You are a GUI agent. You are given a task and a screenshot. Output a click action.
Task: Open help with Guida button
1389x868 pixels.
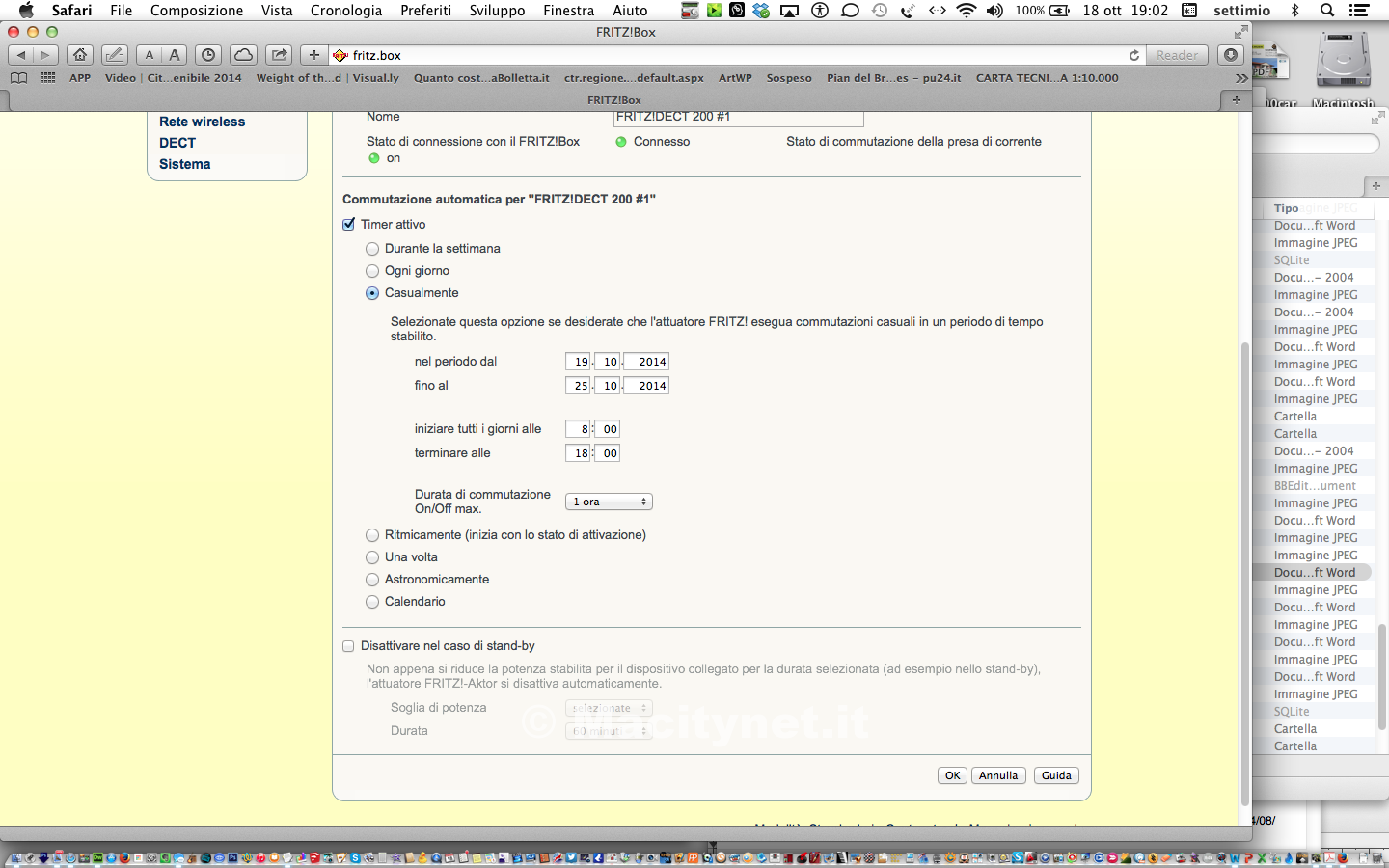[x=1056, y=775]
